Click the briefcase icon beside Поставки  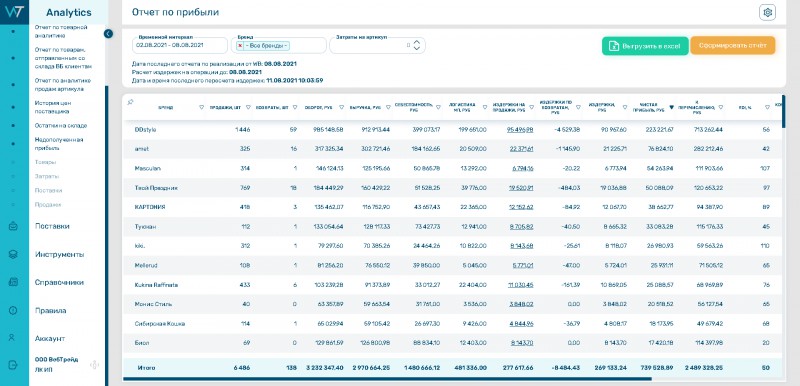[x=13, y=227]
